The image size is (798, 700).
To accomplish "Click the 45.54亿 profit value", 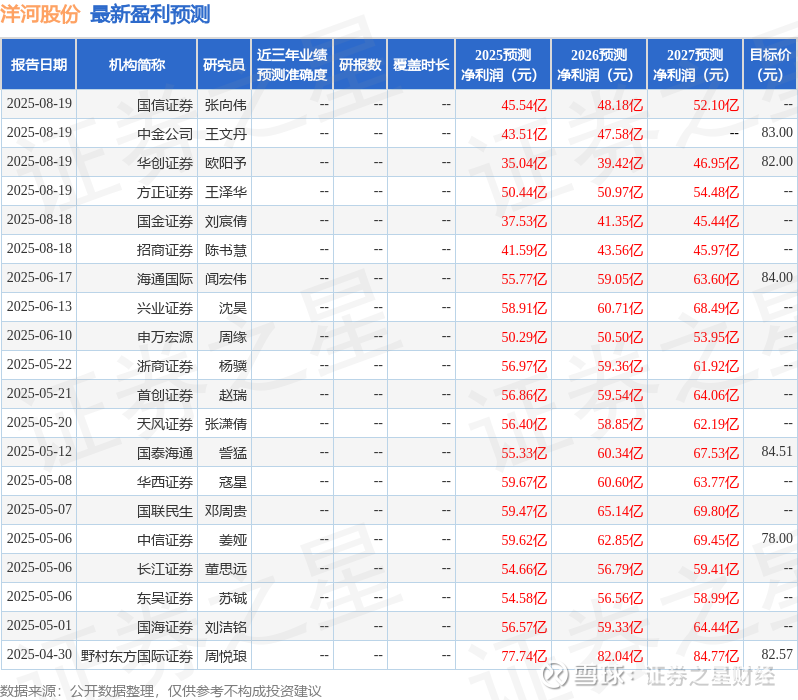I will 524,105.
